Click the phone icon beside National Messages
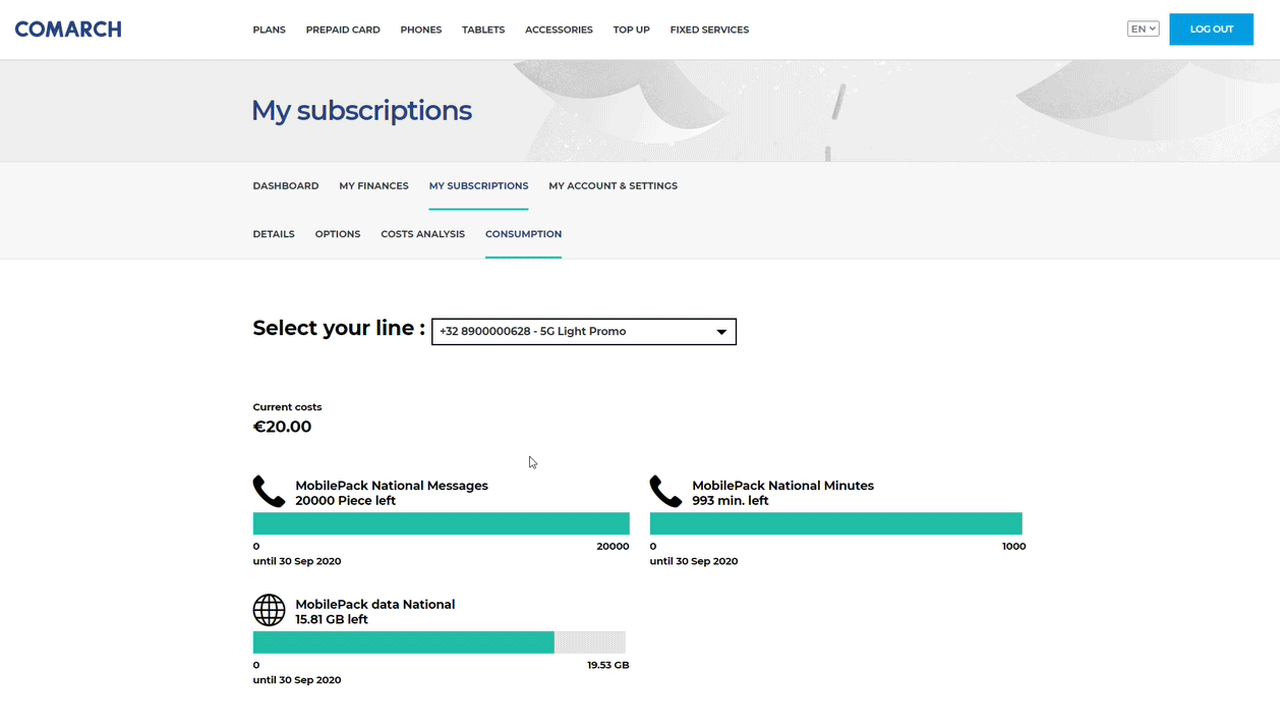 (268, 491)
